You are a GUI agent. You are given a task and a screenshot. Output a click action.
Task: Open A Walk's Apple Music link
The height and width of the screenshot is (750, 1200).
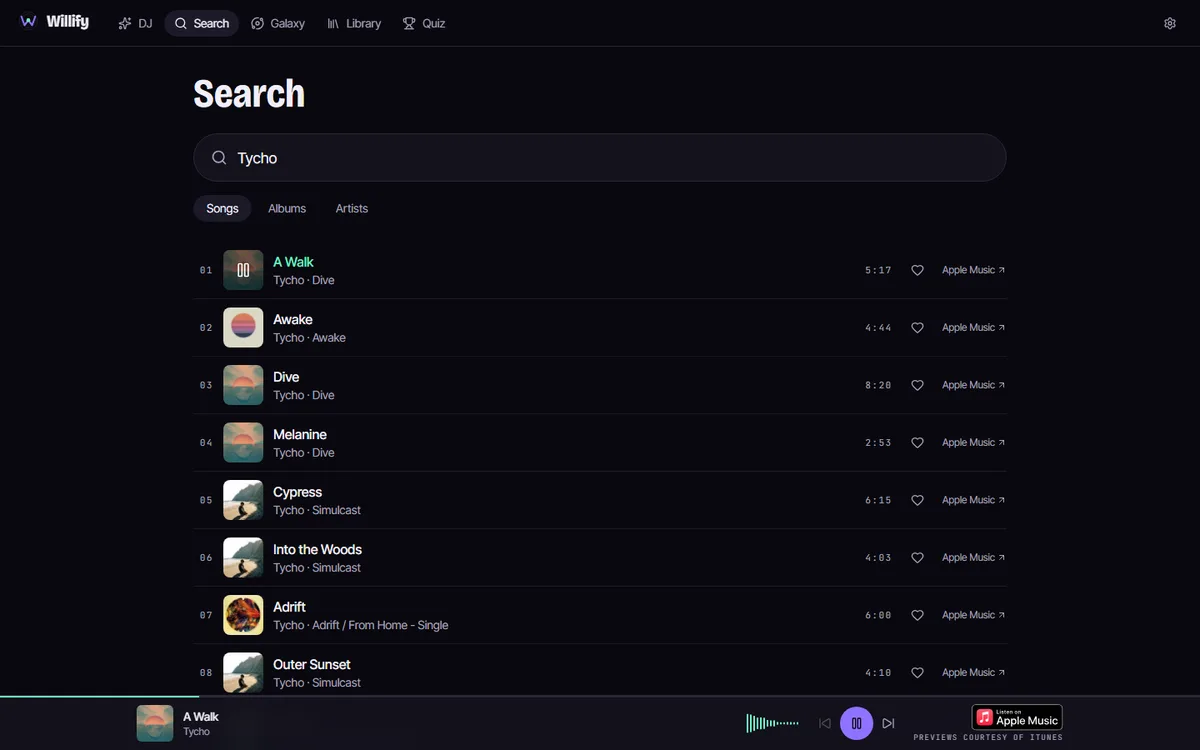click(973, 270)
